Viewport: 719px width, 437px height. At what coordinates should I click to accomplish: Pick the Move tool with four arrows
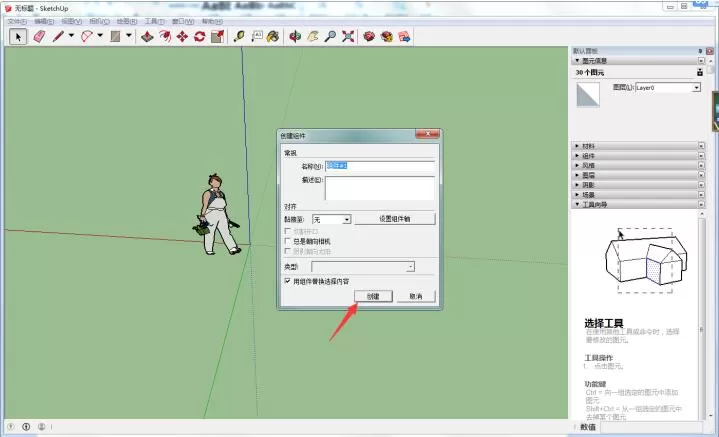183,37
